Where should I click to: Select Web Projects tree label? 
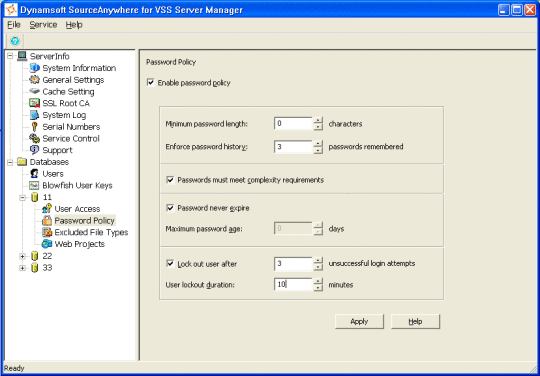click(80, 244)
